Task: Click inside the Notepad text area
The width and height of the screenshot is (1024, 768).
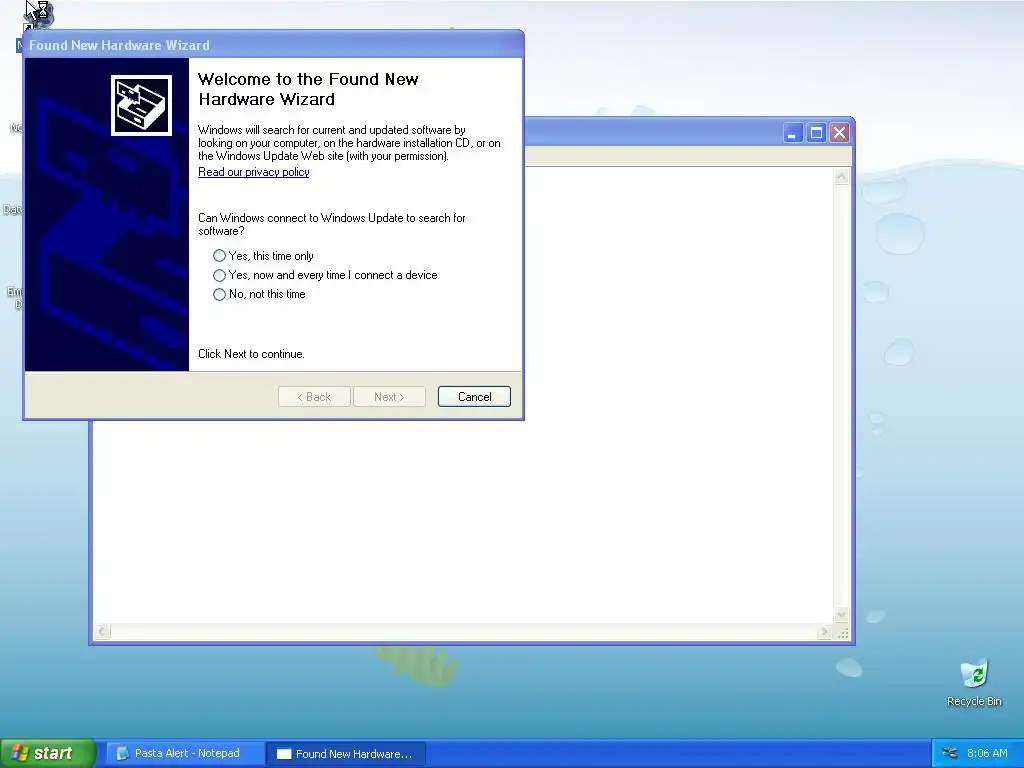Action: 464,522
